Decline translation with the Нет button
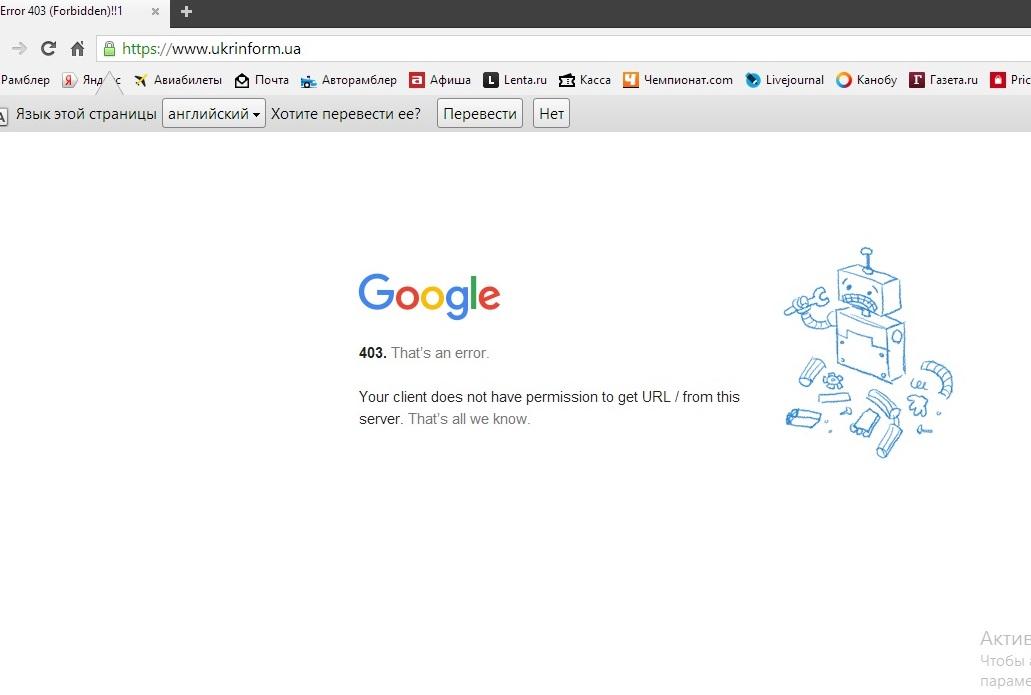Screen dimensions: 1031x695 point(551,114)
